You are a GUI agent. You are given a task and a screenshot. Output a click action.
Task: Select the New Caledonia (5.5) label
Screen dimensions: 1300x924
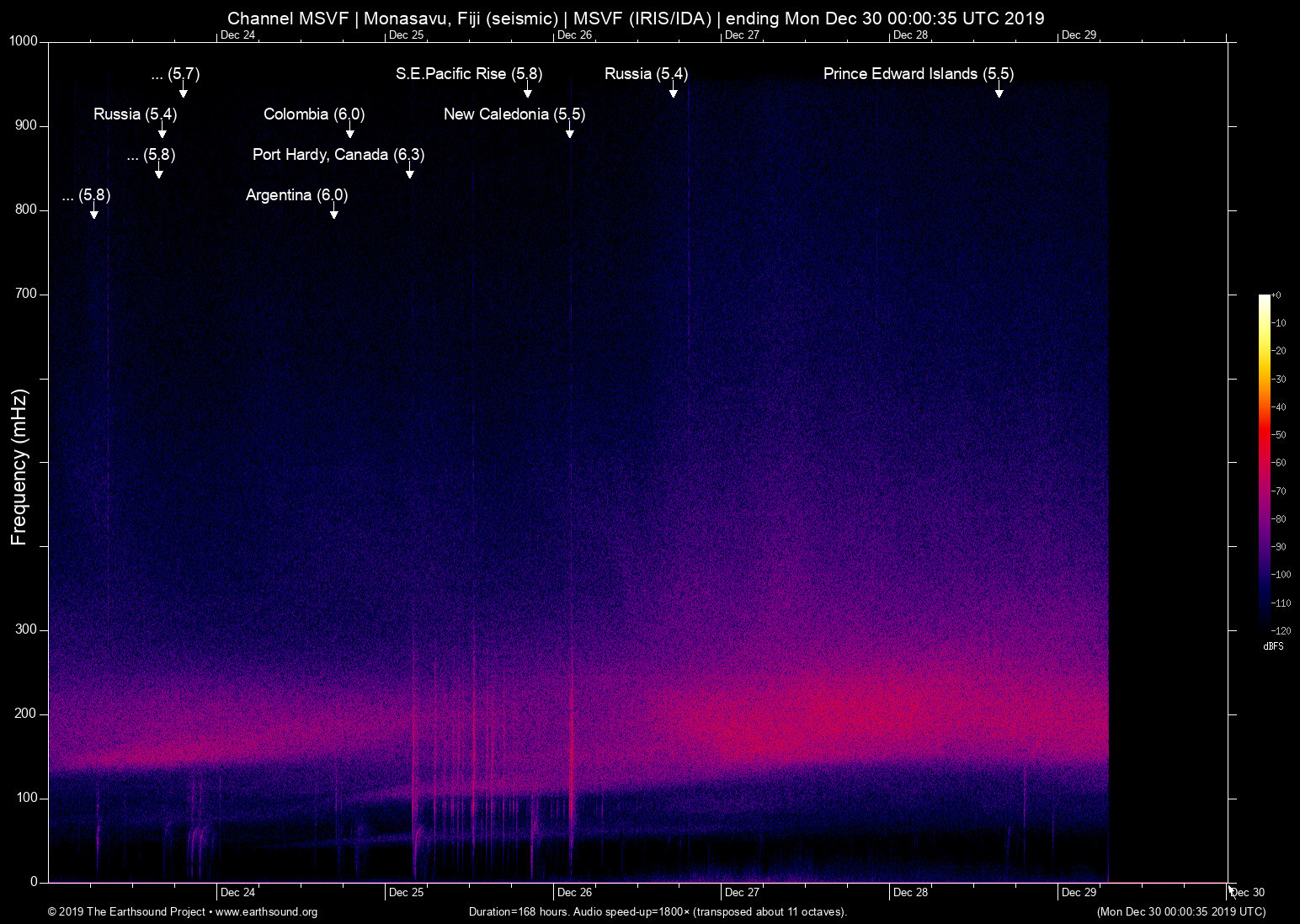tap(514, 114)
